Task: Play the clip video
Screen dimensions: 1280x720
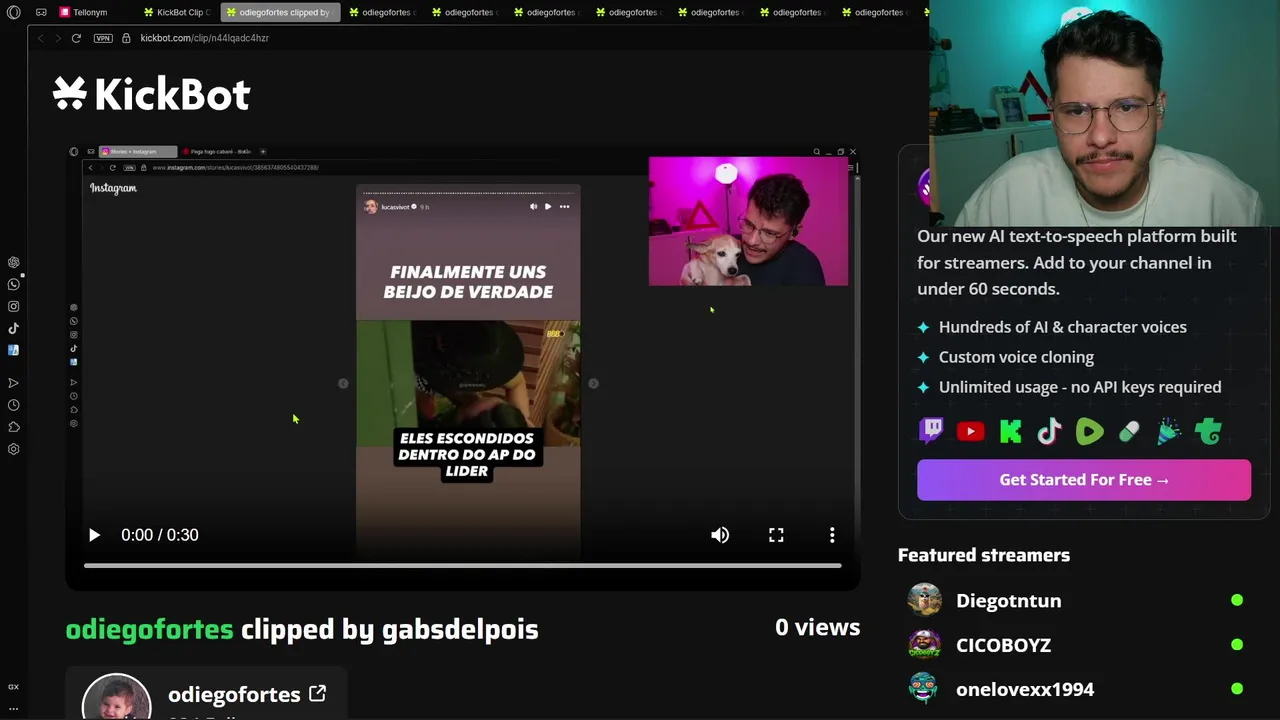Action: point(94,535)
